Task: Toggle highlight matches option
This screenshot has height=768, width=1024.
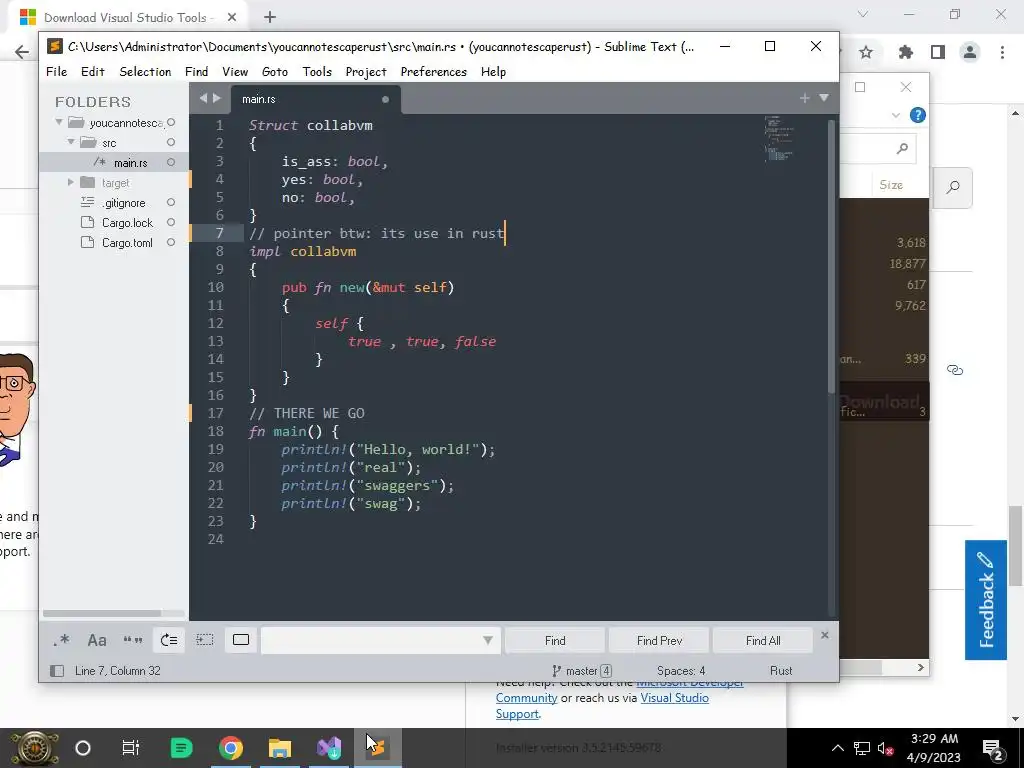Action: pyautogui.click(x=241, y=640)
